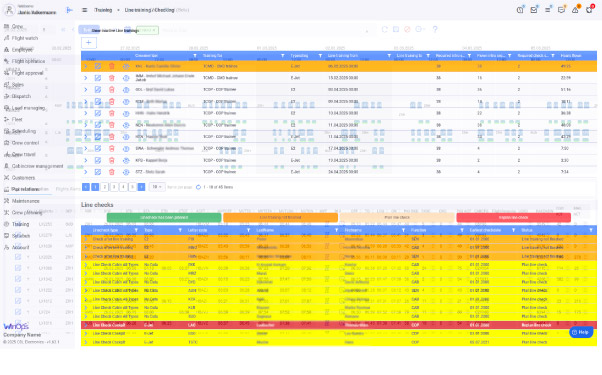Viewport: 602px width, 375px height.
Task: Click the red trash icon in the second training row
Action: click(x=112, y=78)
